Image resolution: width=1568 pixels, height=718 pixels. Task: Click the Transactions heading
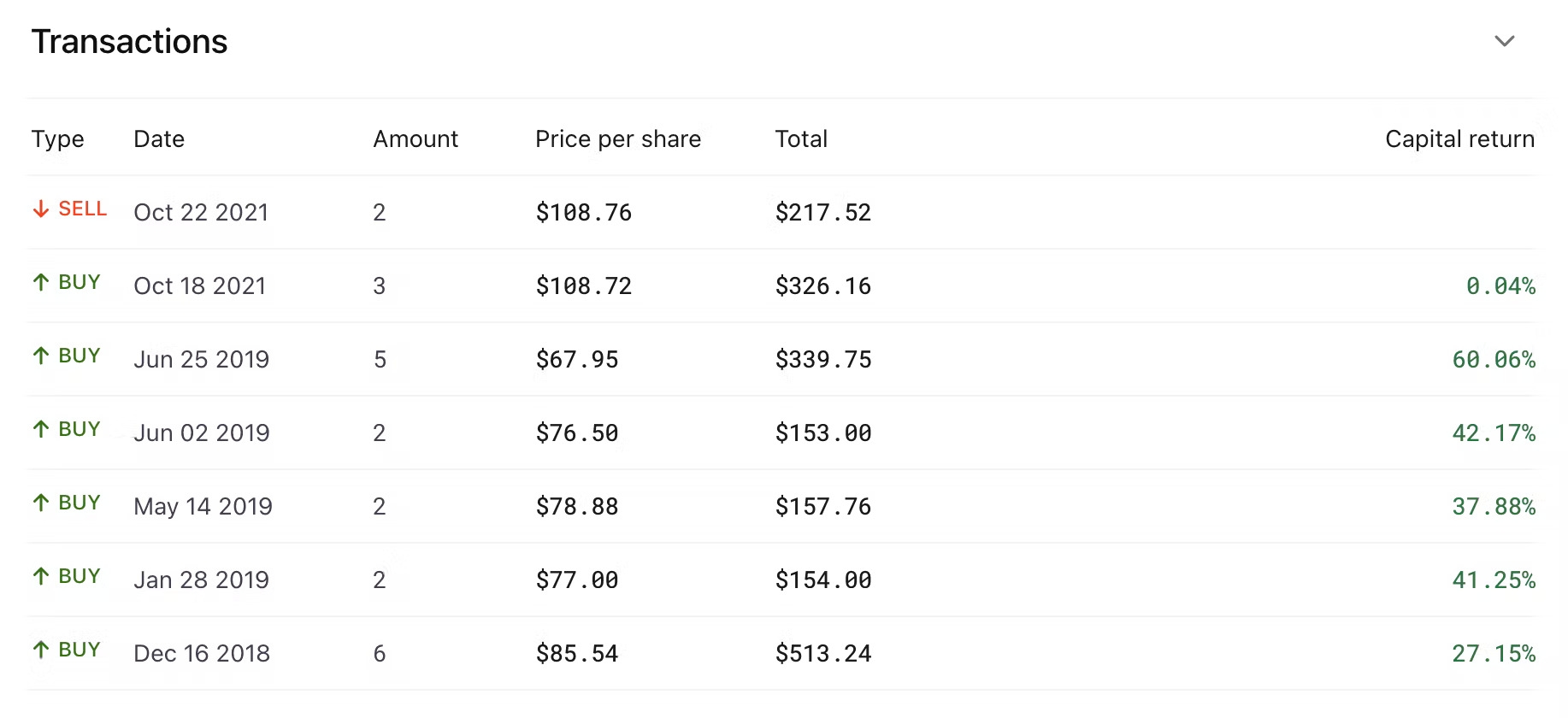(129, 42)
